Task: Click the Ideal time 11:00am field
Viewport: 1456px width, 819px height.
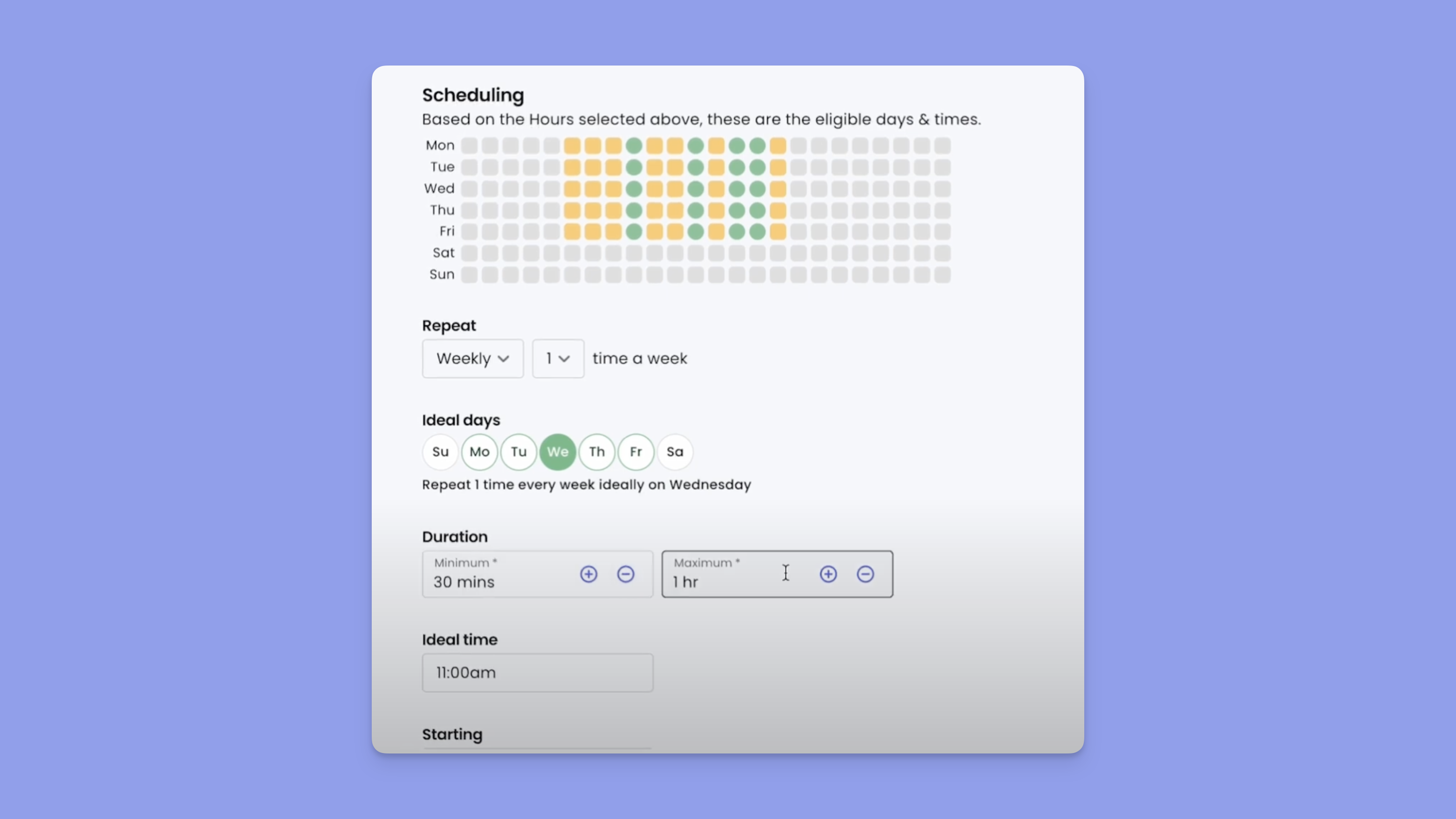Action: pos(537,673)
